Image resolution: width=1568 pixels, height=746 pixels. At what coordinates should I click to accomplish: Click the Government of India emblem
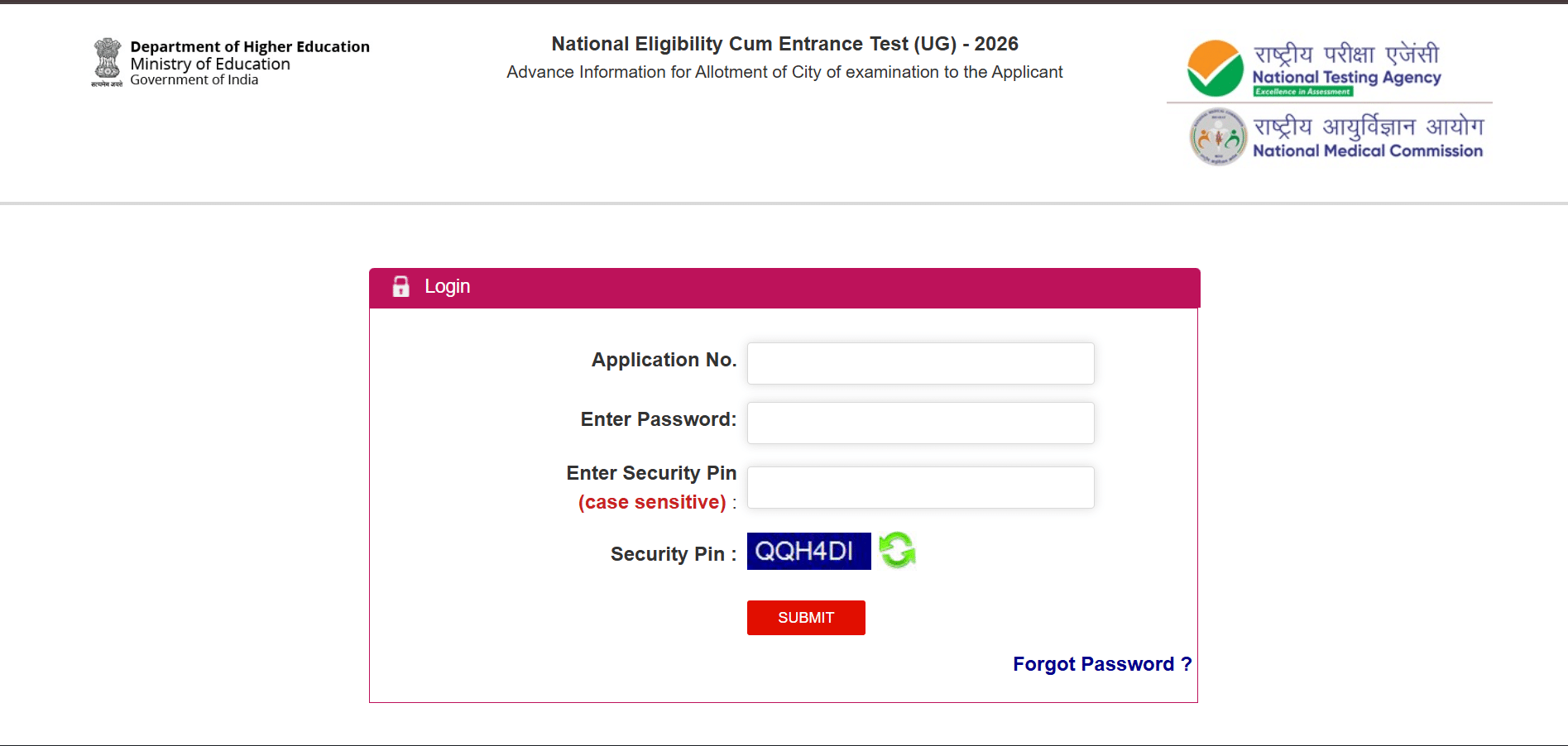click(x=107, y=60)
